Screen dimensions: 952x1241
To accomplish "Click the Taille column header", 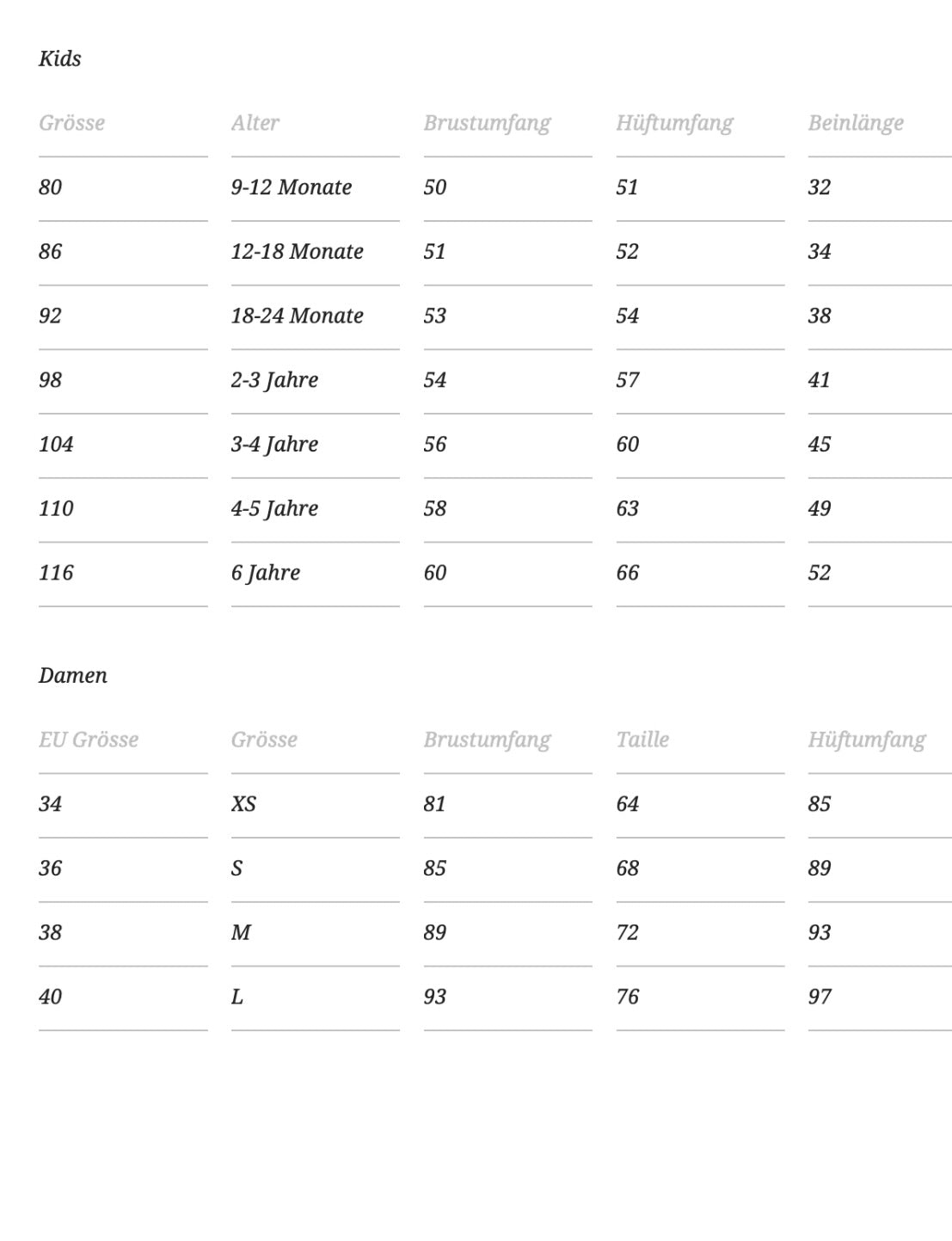I will [642, 740].
